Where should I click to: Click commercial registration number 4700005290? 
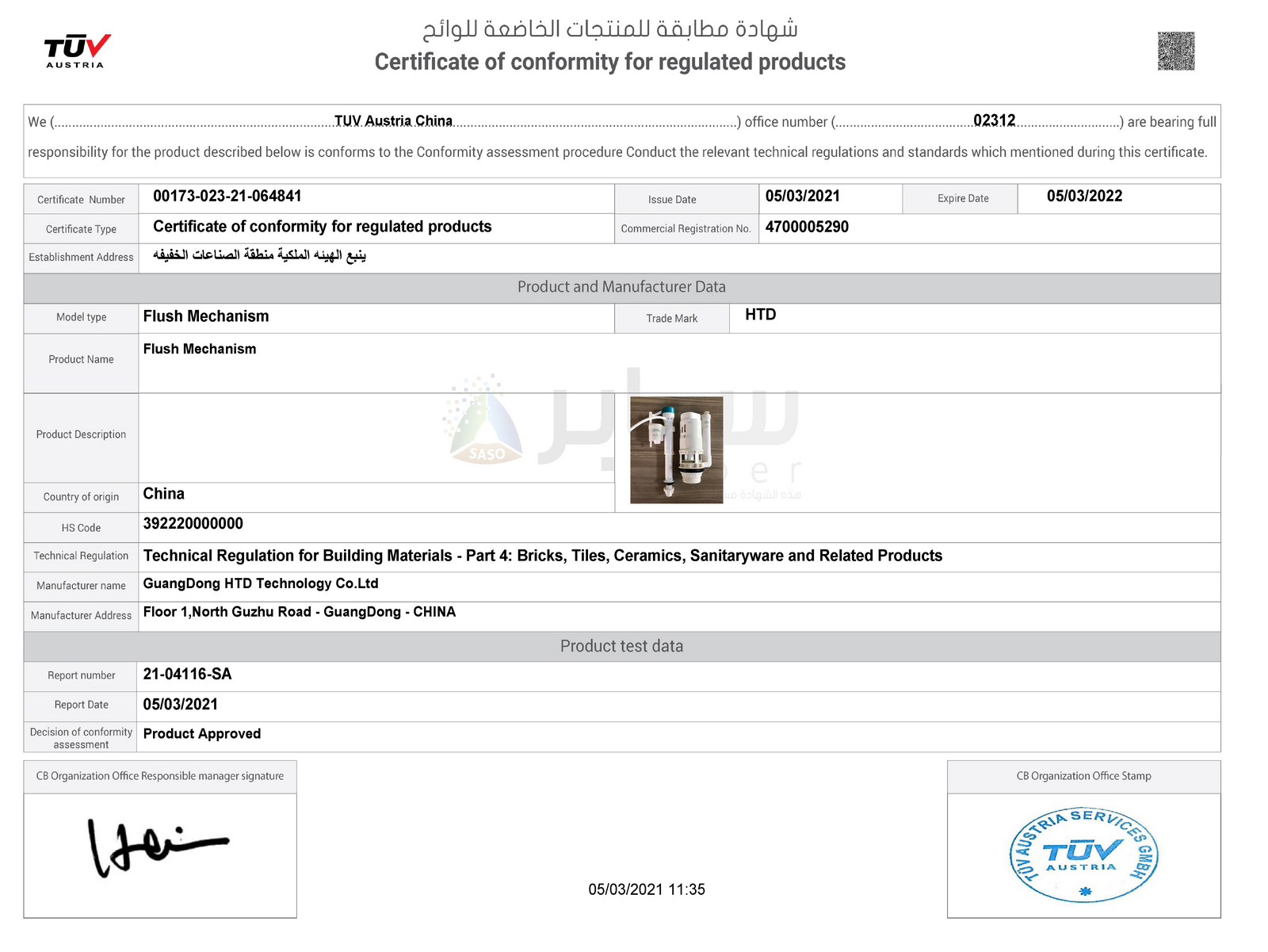[x=806, y=227]
